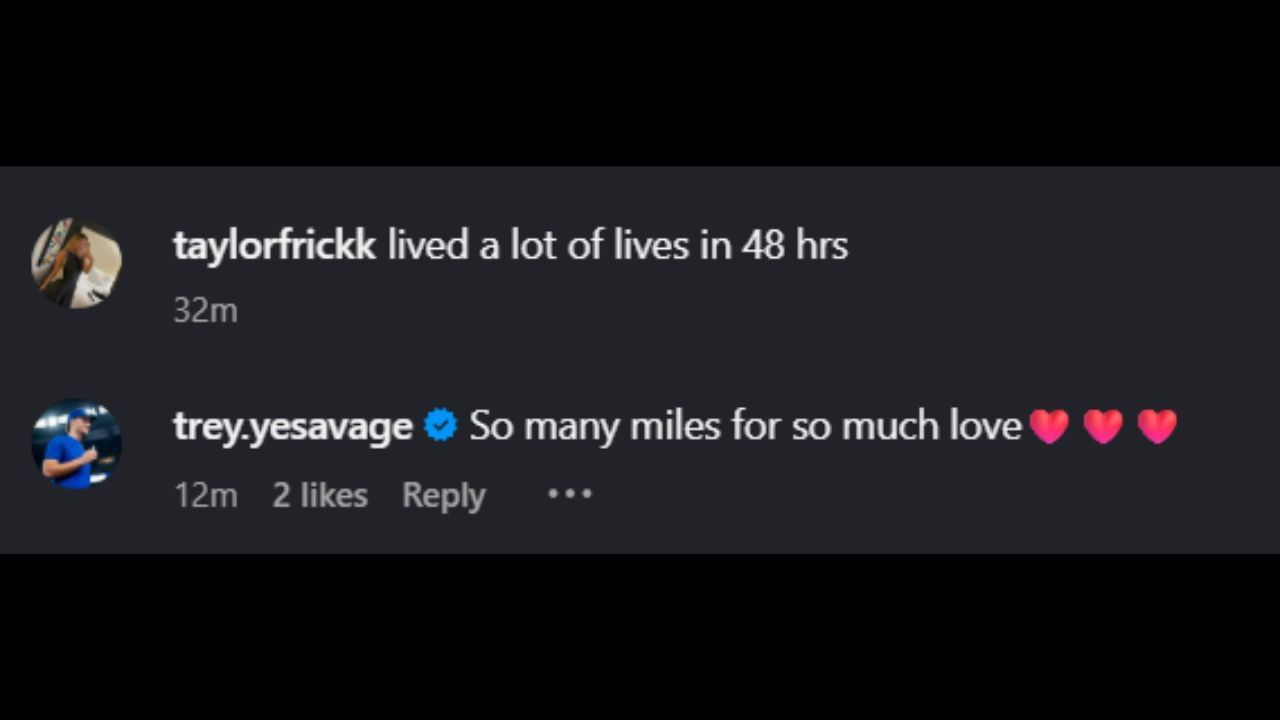Viewport: 1280px width, 720px height.
Task: Click the word "lot" in the first comment
Action: click(533, 245)
